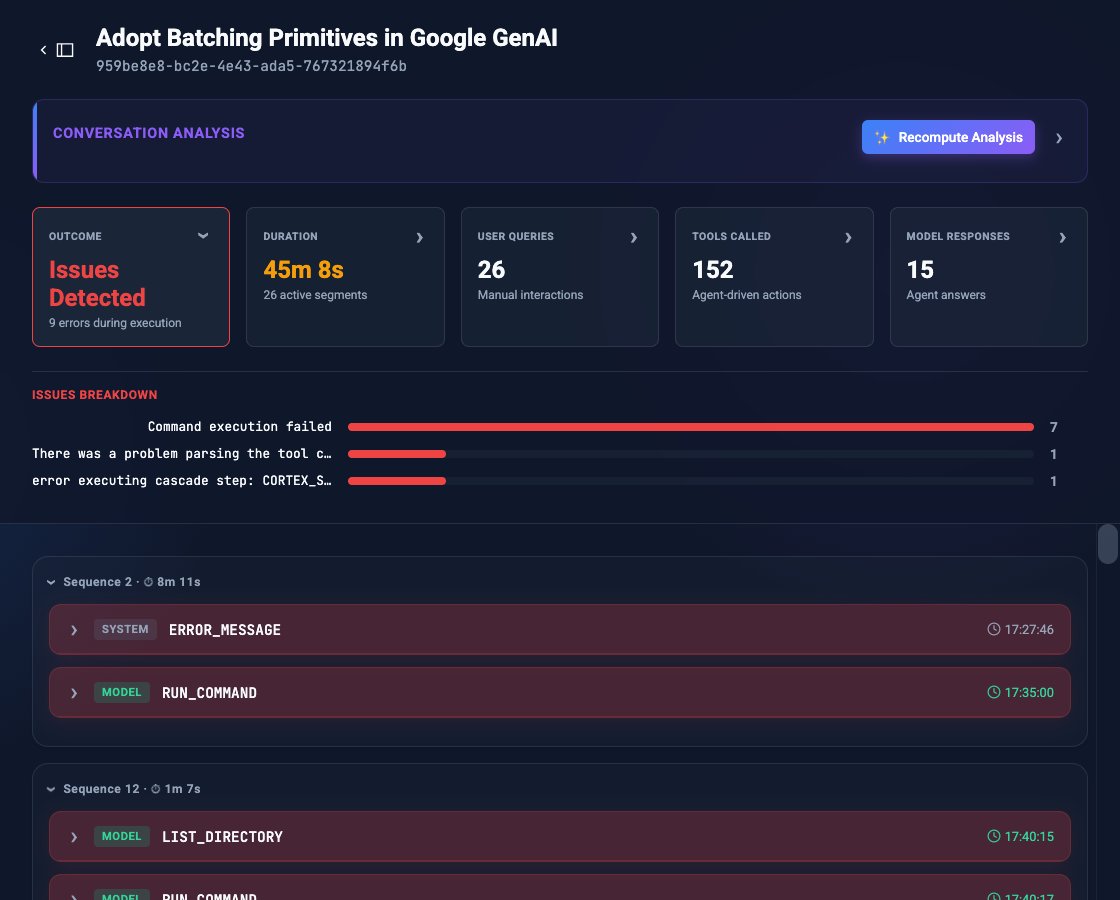The image size is (1120, 900).
Task: Click the clock icon beside 17:40:15
Action: pyautogui.click(x=994, y=836)
